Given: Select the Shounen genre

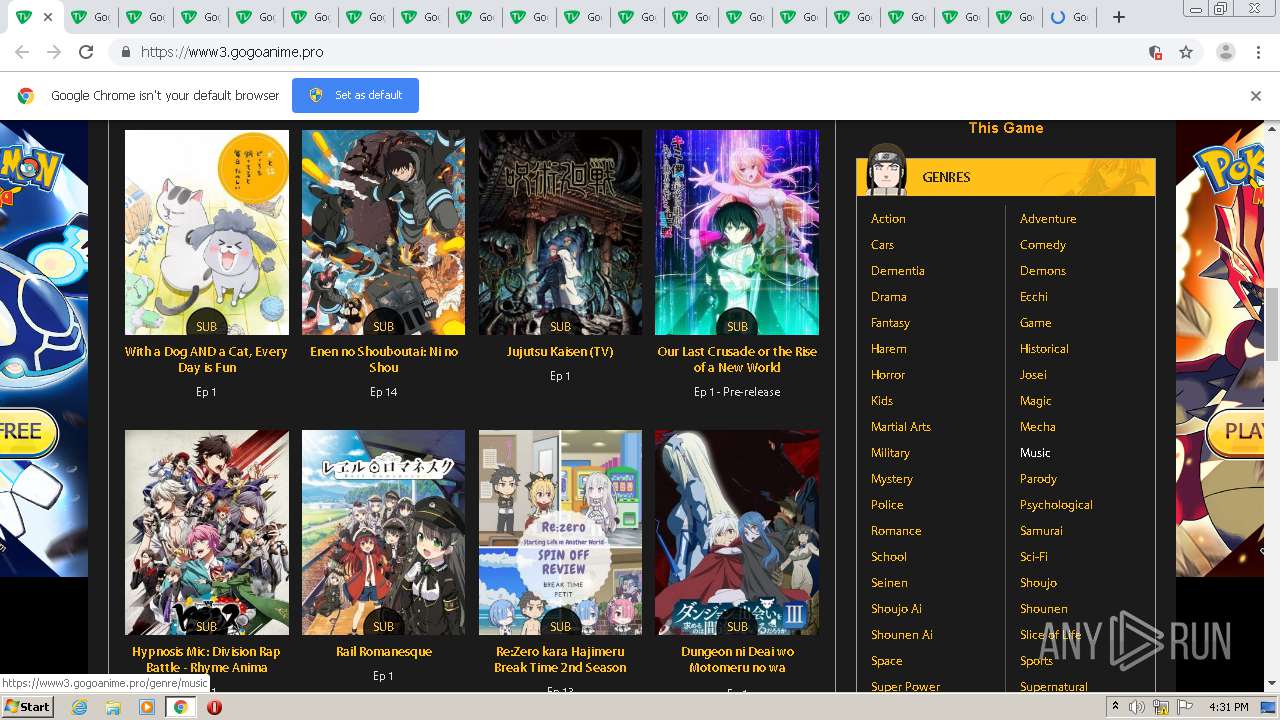Looking at the screenshot, I should [1044, 609].
